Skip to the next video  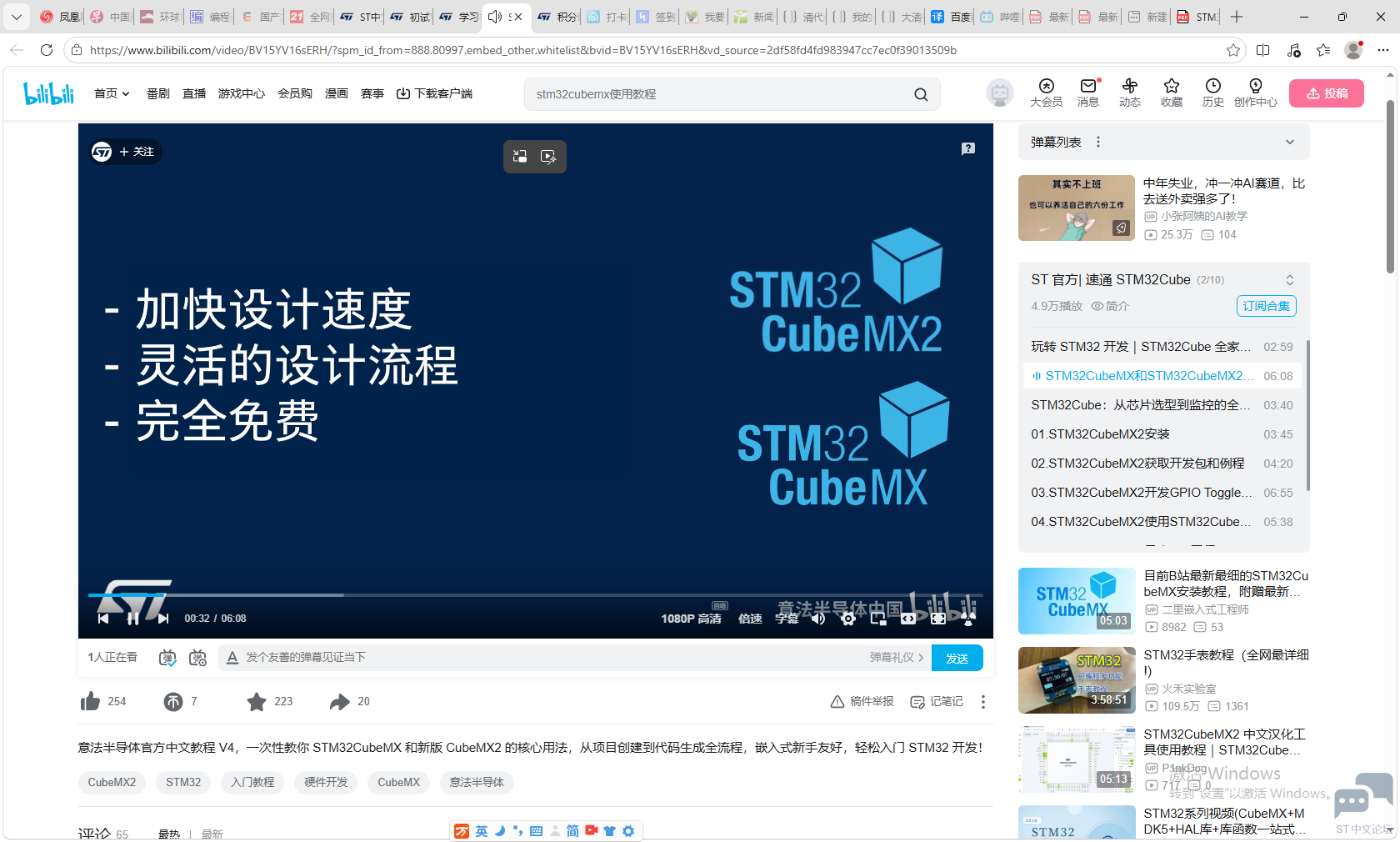[163, 619]
